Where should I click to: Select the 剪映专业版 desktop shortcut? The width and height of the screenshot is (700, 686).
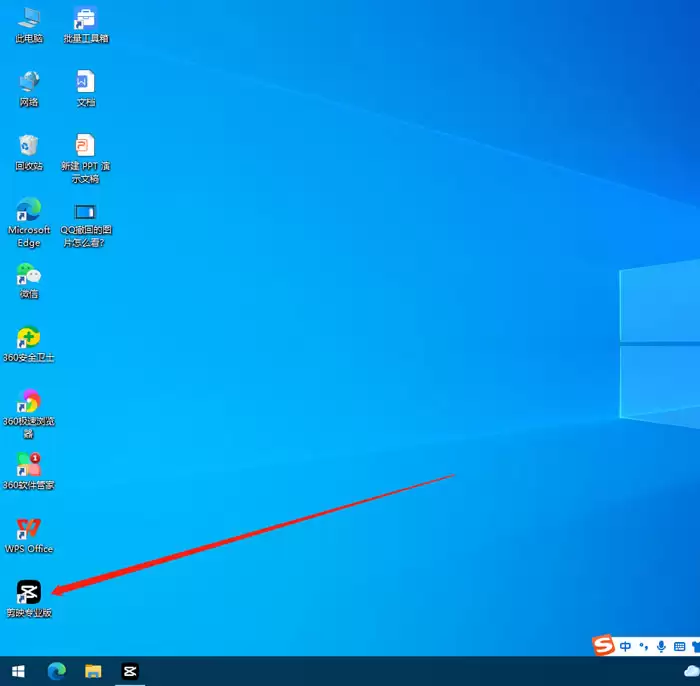point(29,593)
